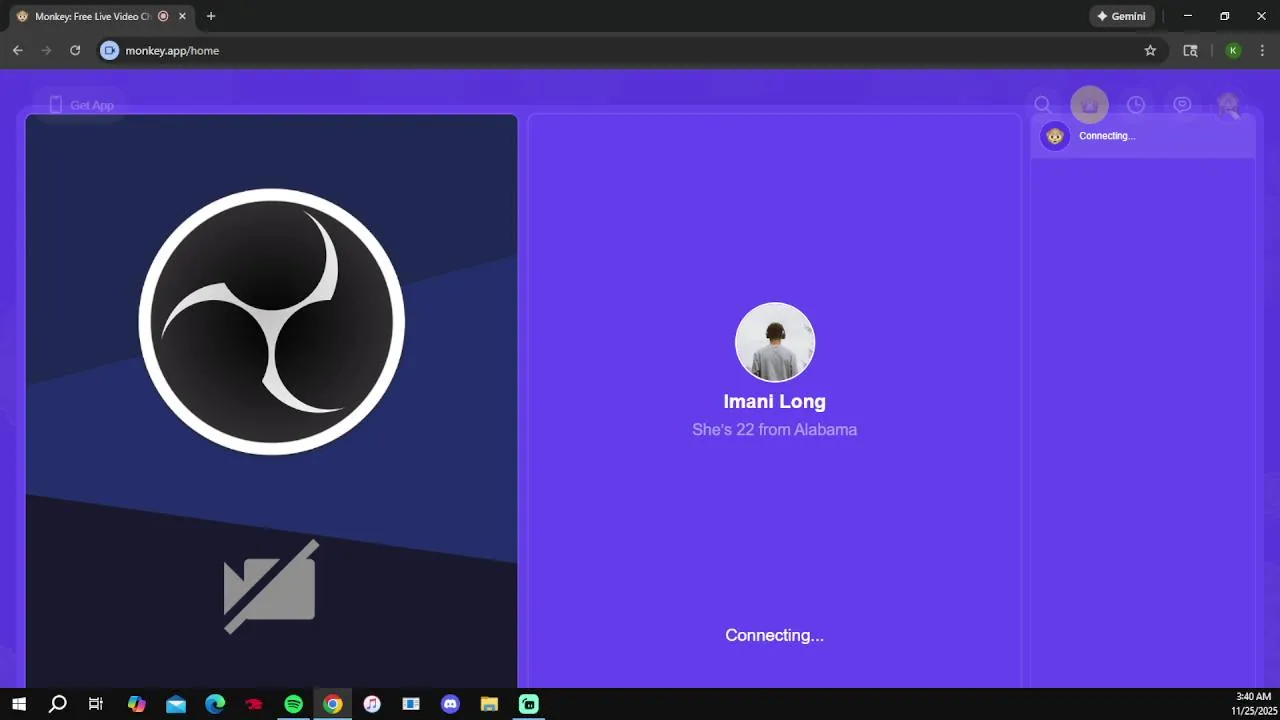Image resolution: width=1280 pixels, height=720 pixels.
Task: Open the heart chat messages icon
Action: click(x=1182, y=105)
